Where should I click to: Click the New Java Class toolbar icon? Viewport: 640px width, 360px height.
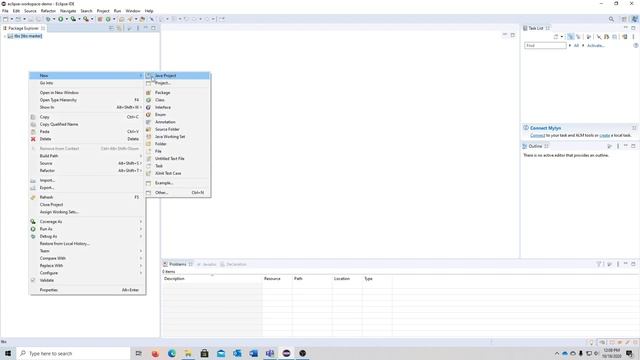click(x=108, y=19)
